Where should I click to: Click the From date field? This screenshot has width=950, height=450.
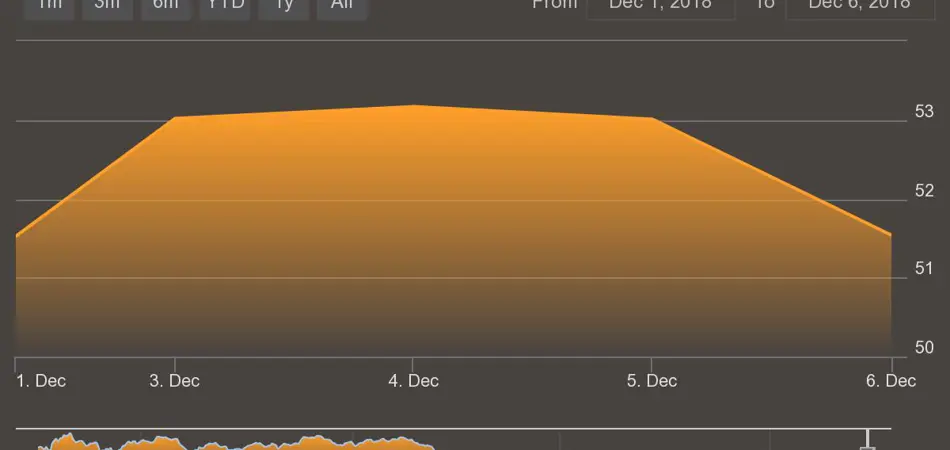click(660, 6)
